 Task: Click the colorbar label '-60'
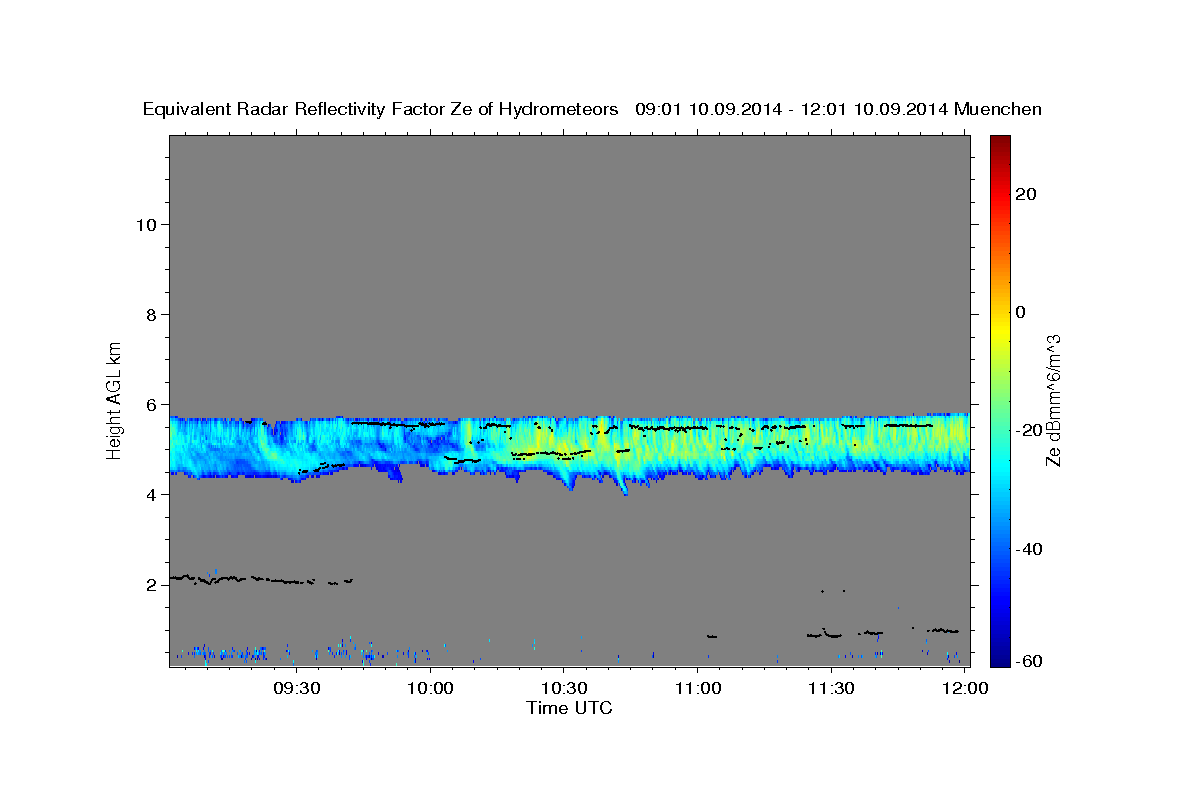(1029, 661)
